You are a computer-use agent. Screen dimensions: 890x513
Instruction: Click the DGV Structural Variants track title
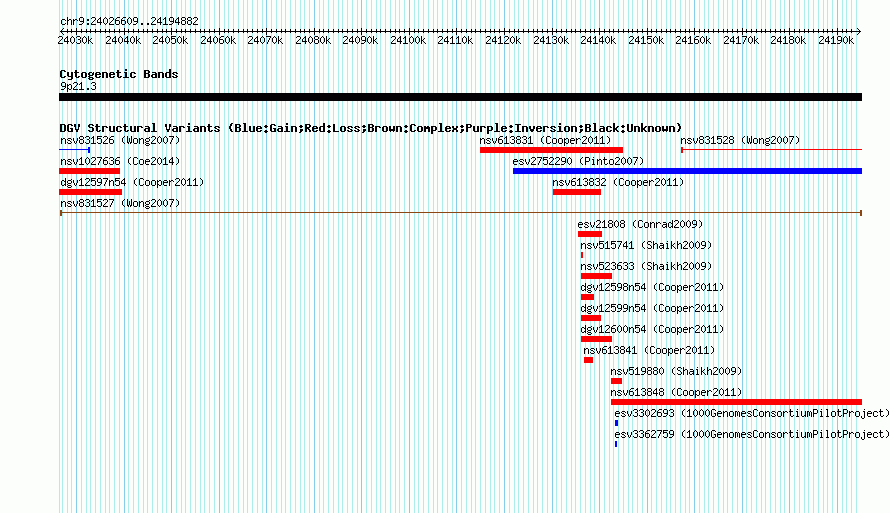point(371,128)
